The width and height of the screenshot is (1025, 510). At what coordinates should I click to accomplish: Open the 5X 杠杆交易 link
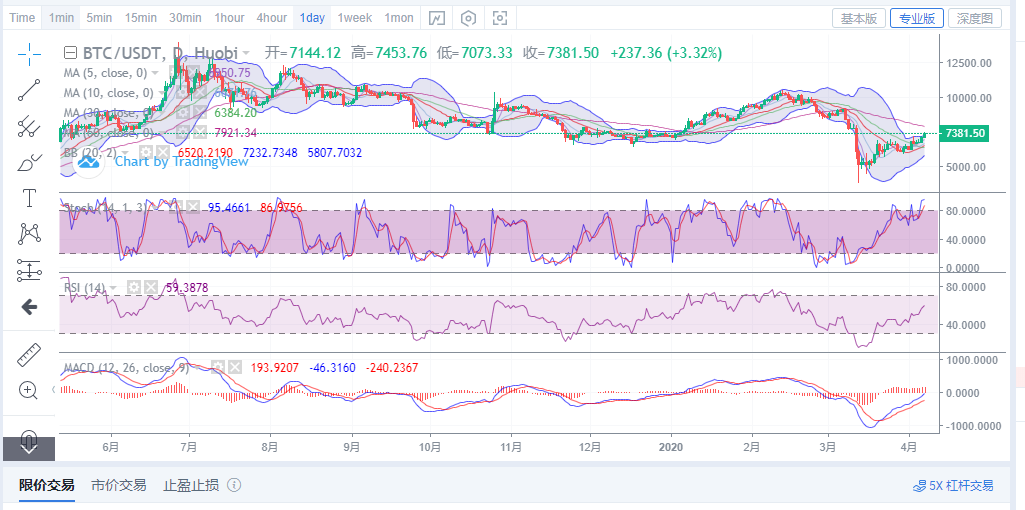point(953,486)
